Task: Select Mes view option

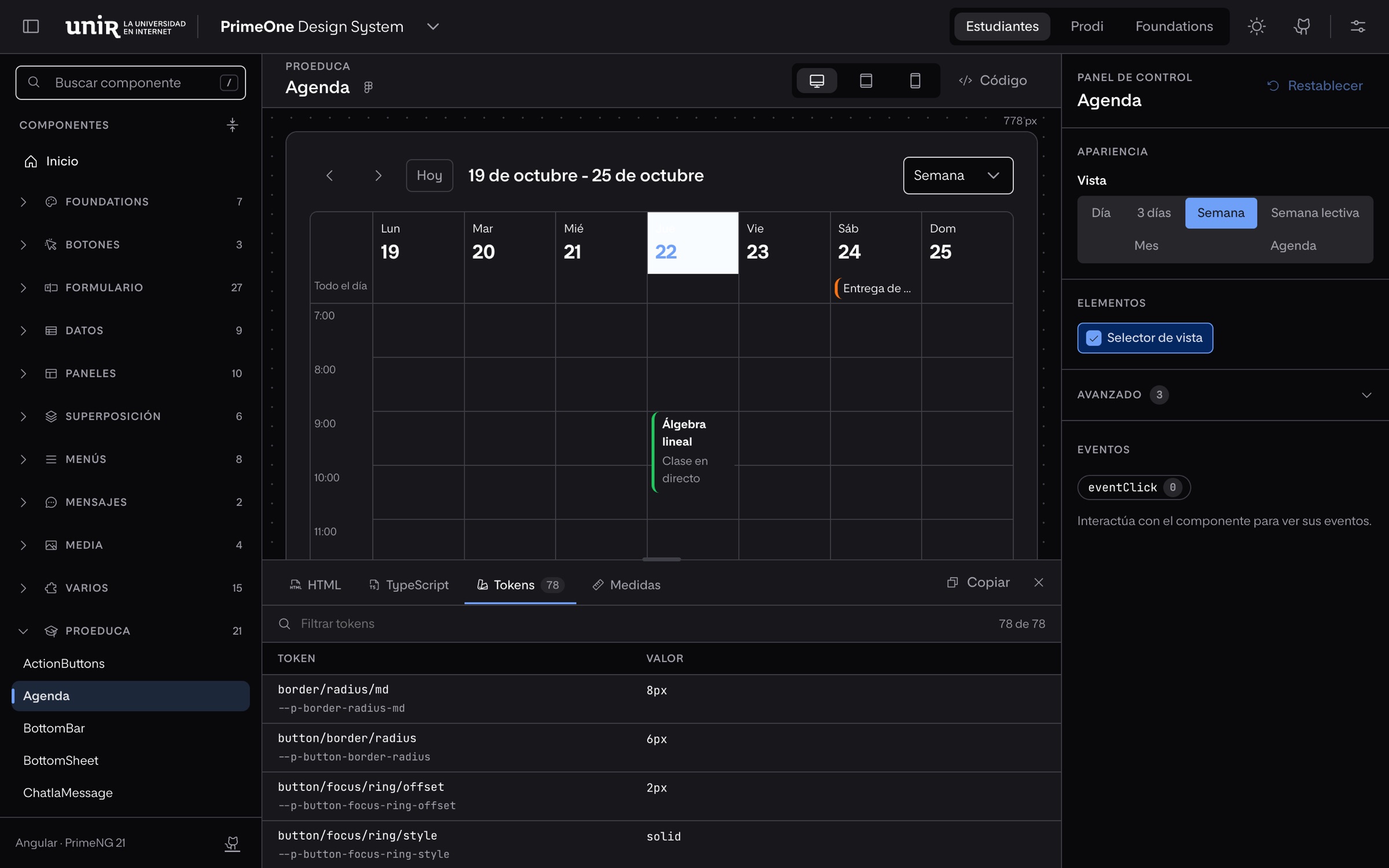Action: pos(1146,245)
